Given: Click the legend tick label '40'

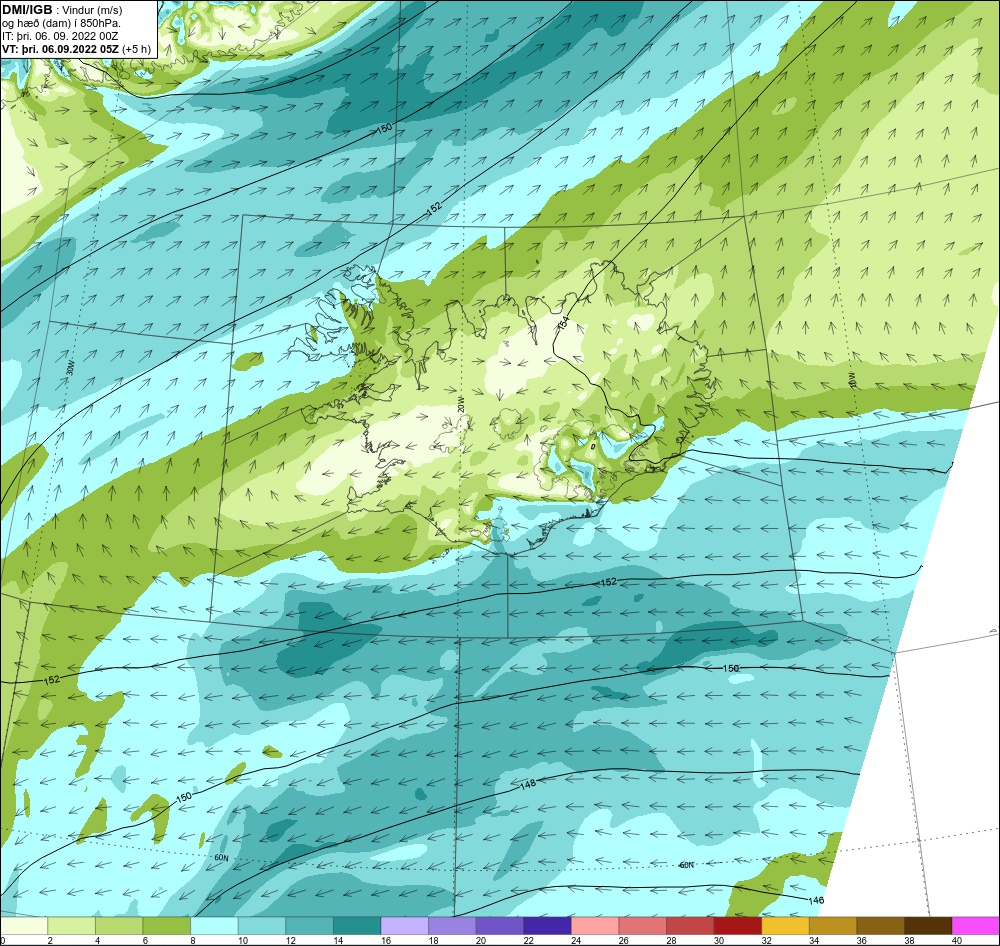Looking at the screenshot, I should (957, 940).
